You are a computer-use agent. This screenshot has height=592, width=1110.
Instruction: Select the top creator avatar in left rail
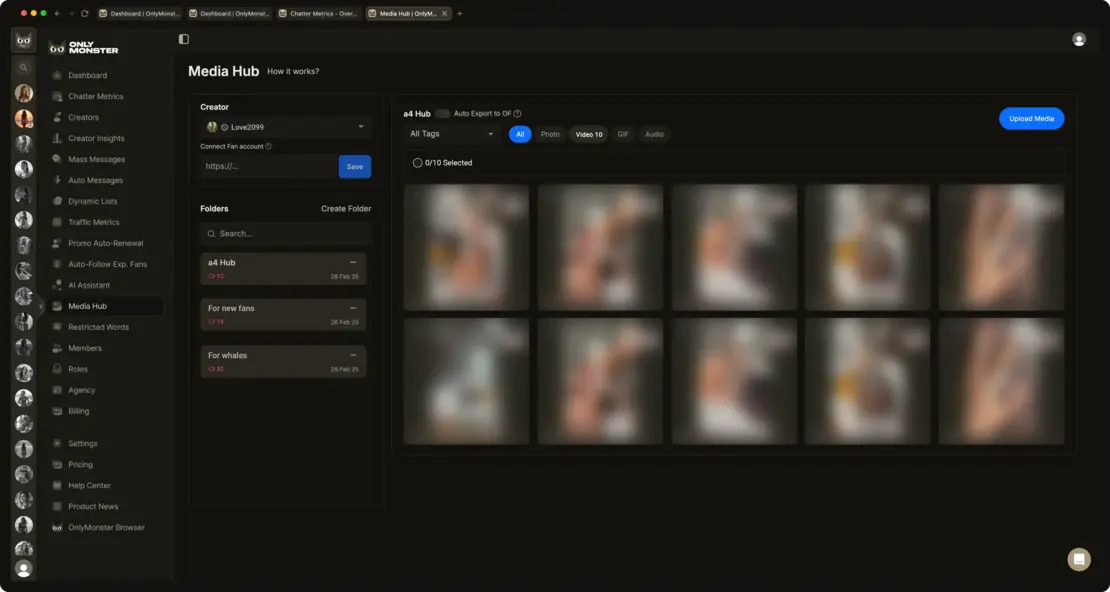pos(24,93)
